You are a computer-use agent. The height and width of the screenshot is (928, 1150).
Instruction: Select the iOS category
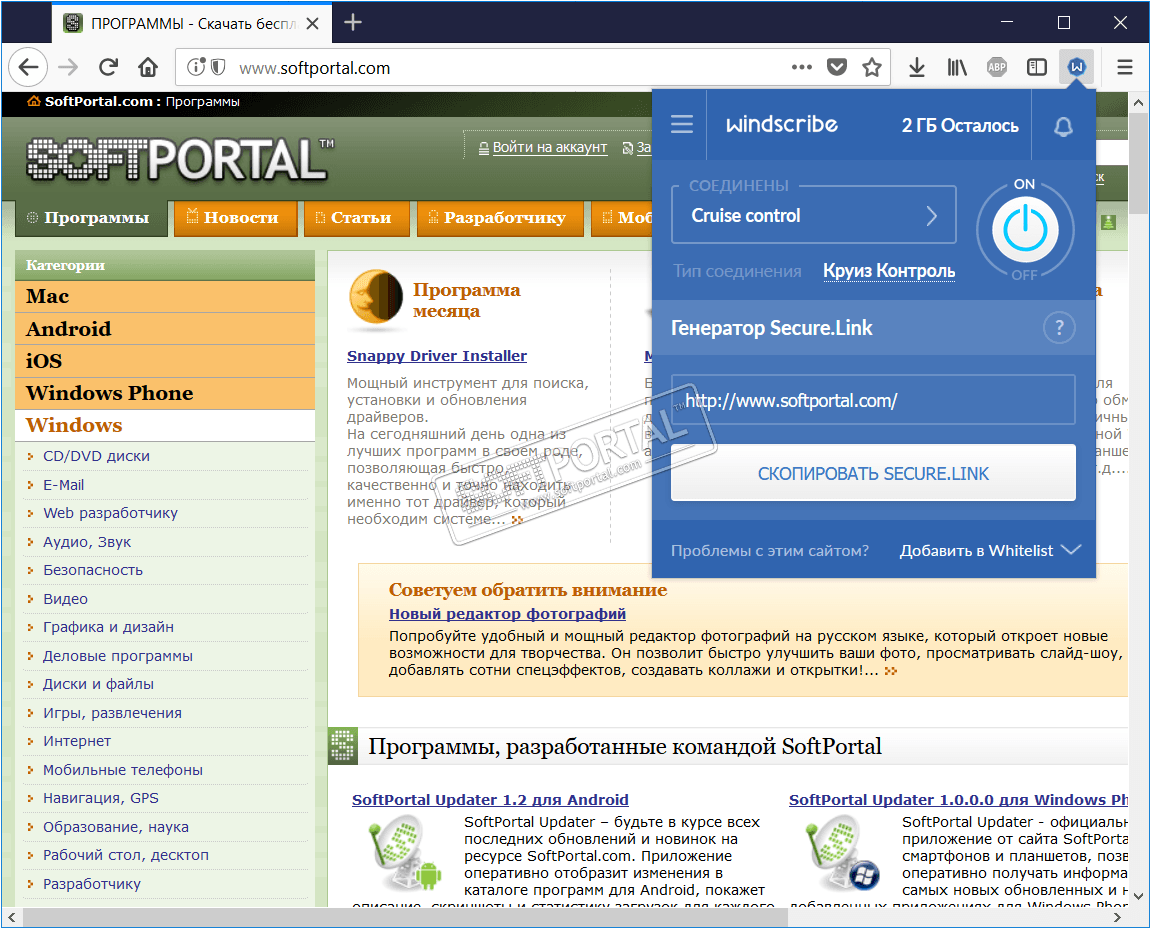click(x=164, y=361)
